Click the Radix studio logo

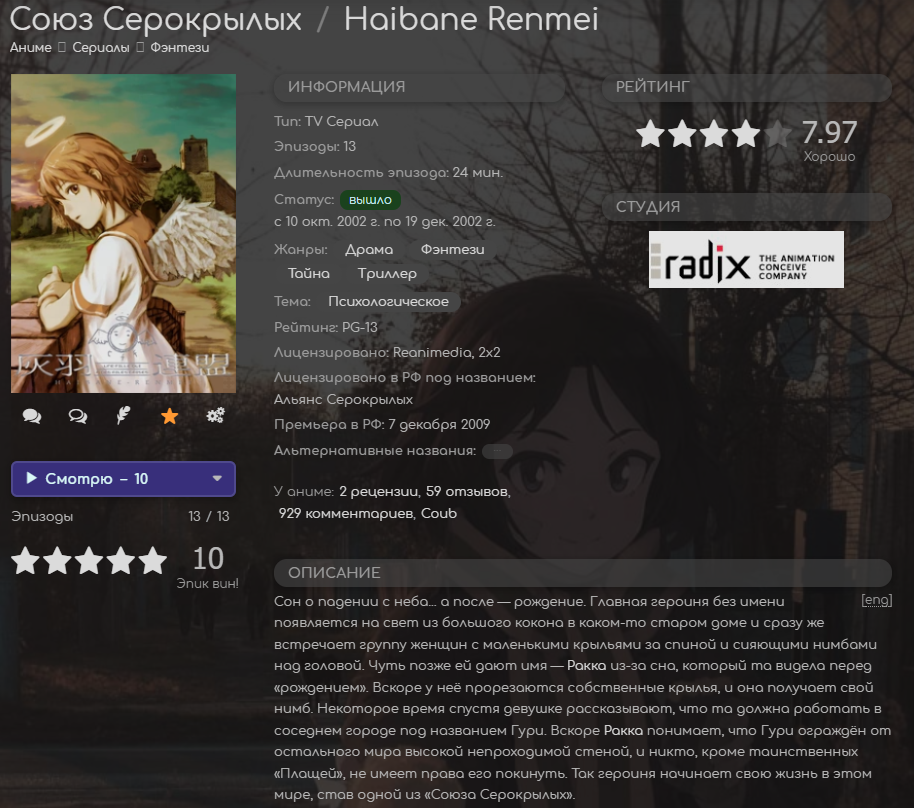746,259
